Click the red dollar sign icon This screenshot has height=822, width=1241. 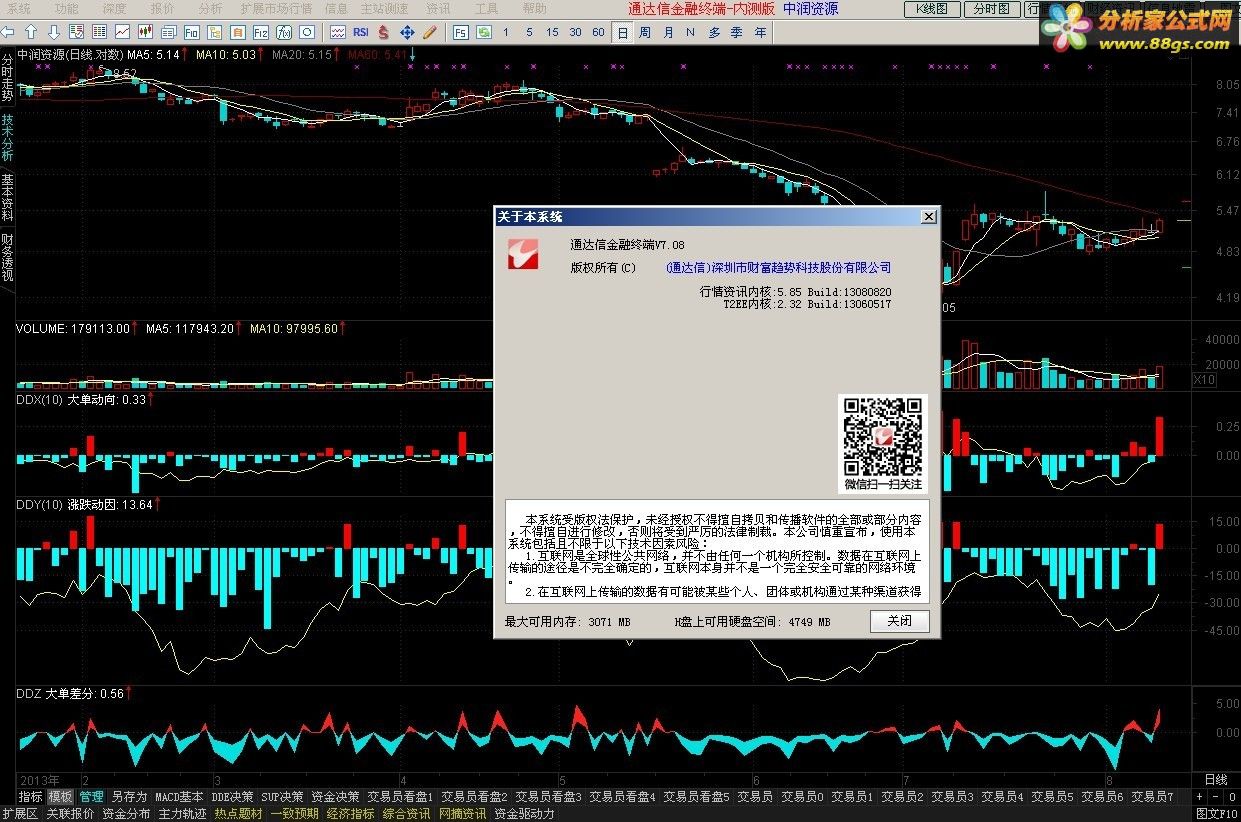(383, 32)
